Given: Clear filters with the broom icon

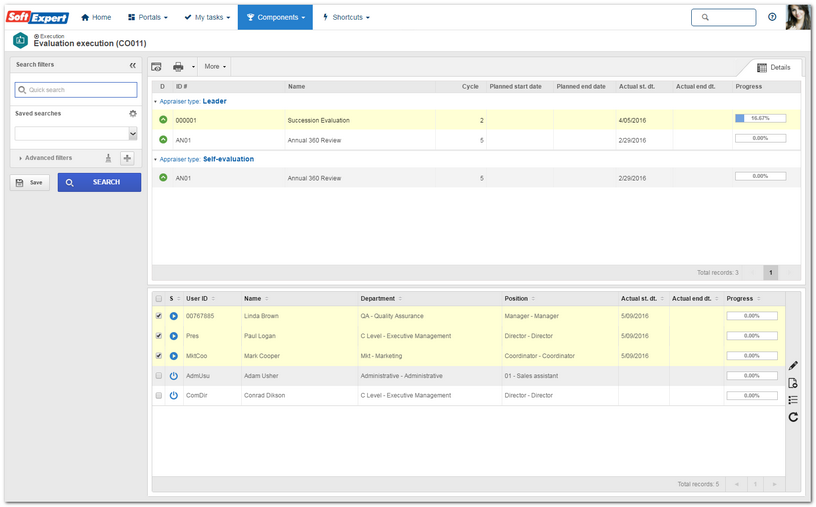Looking at the screenshot, I should coord(108,158).
